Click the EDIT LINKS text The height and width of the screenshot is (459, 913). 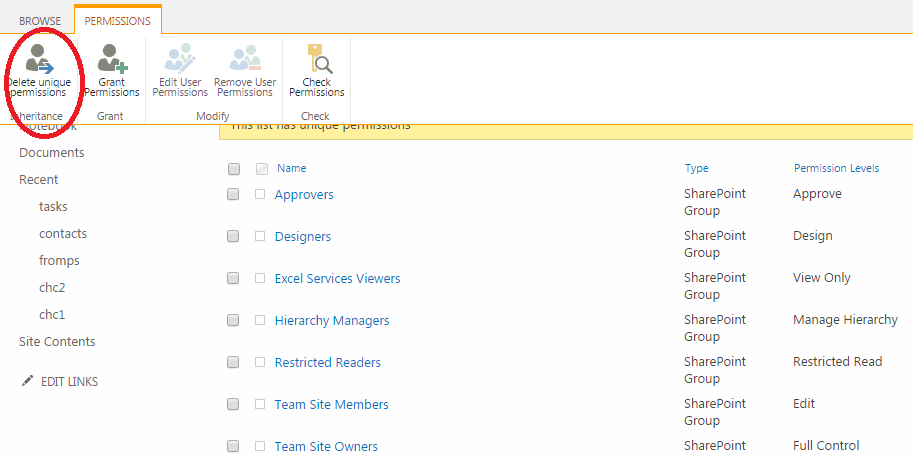coord(69,382)
